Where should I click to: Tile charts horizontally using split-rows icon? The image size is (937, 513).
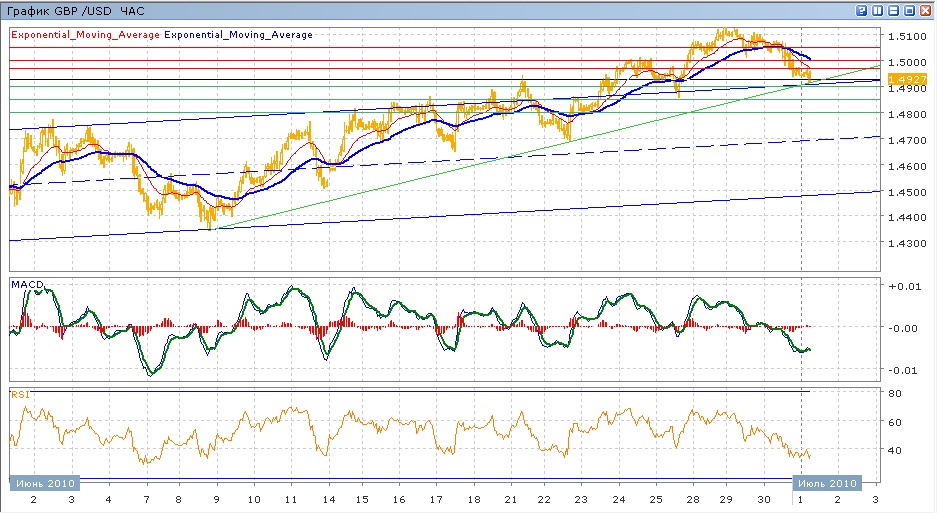click(893, 10)
